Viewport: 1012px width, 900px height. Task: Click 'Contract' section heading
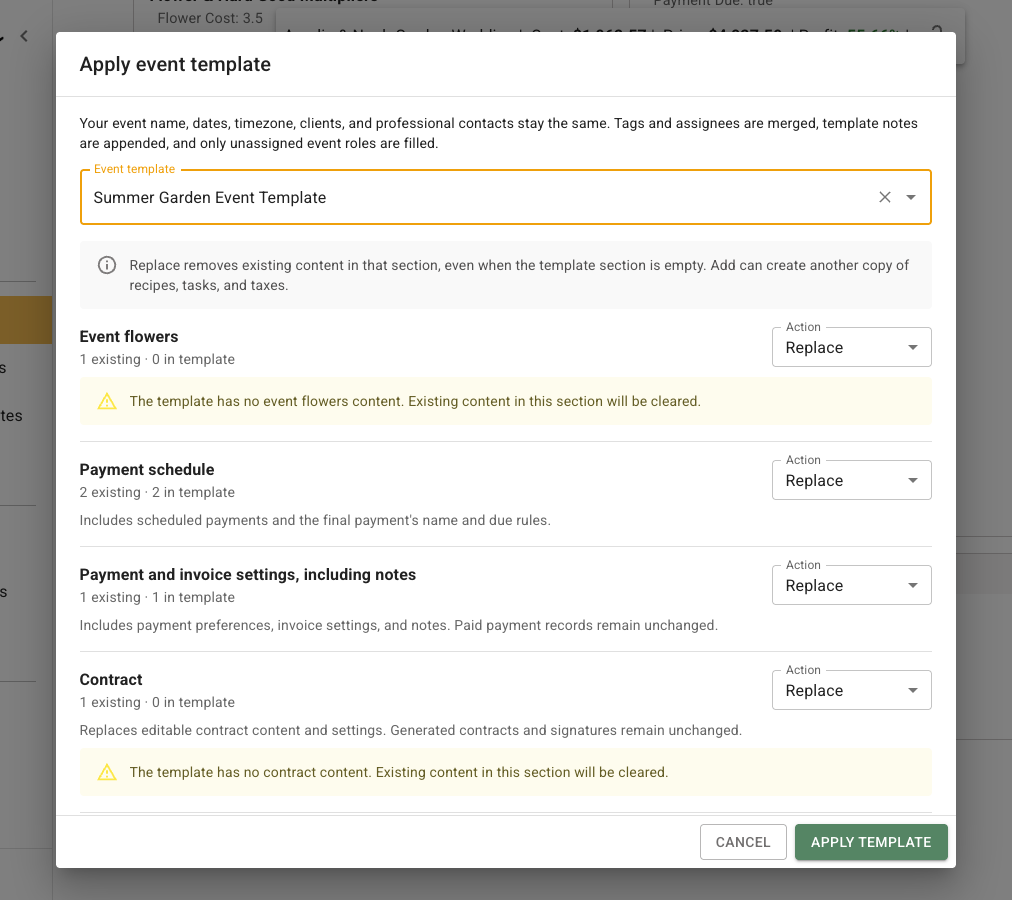click(110, 680)
